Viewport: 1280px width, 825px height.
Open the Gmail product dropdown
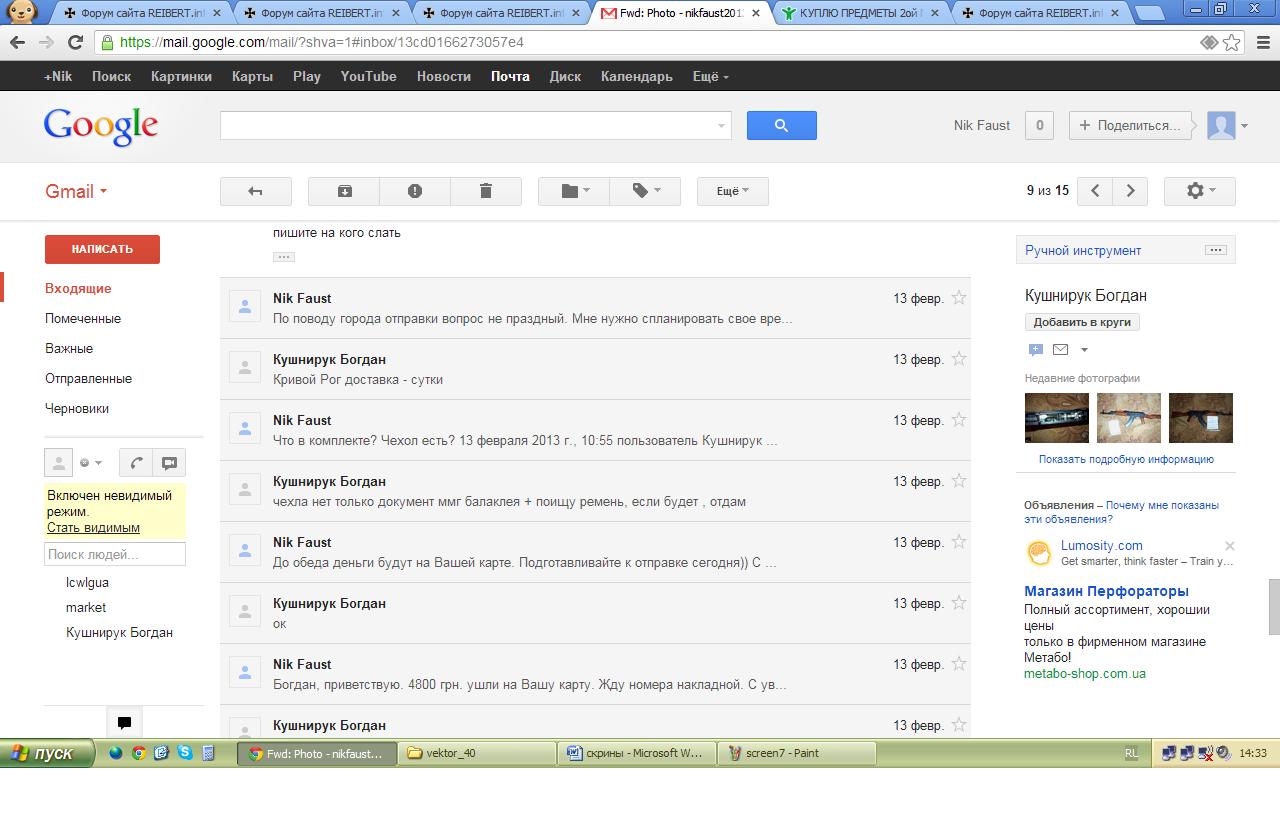click(x=76, y=191)
